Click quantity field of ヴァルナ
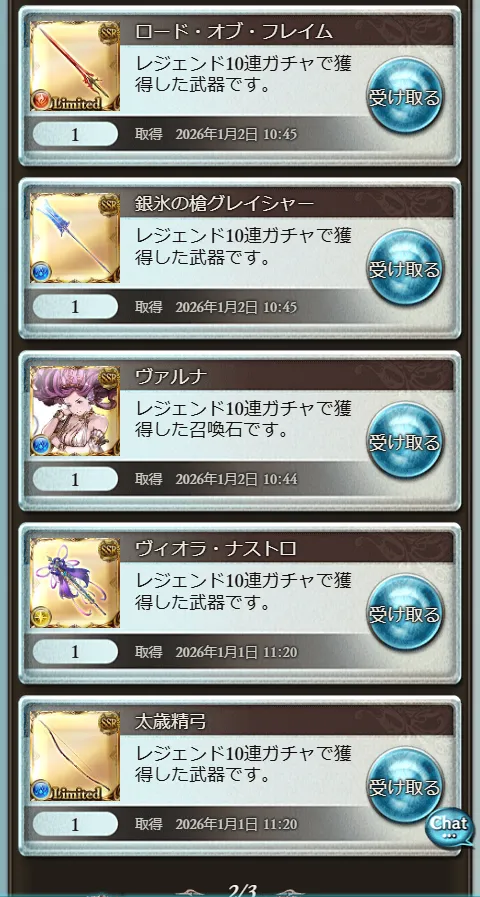480x897 pixels. (75, 479)
